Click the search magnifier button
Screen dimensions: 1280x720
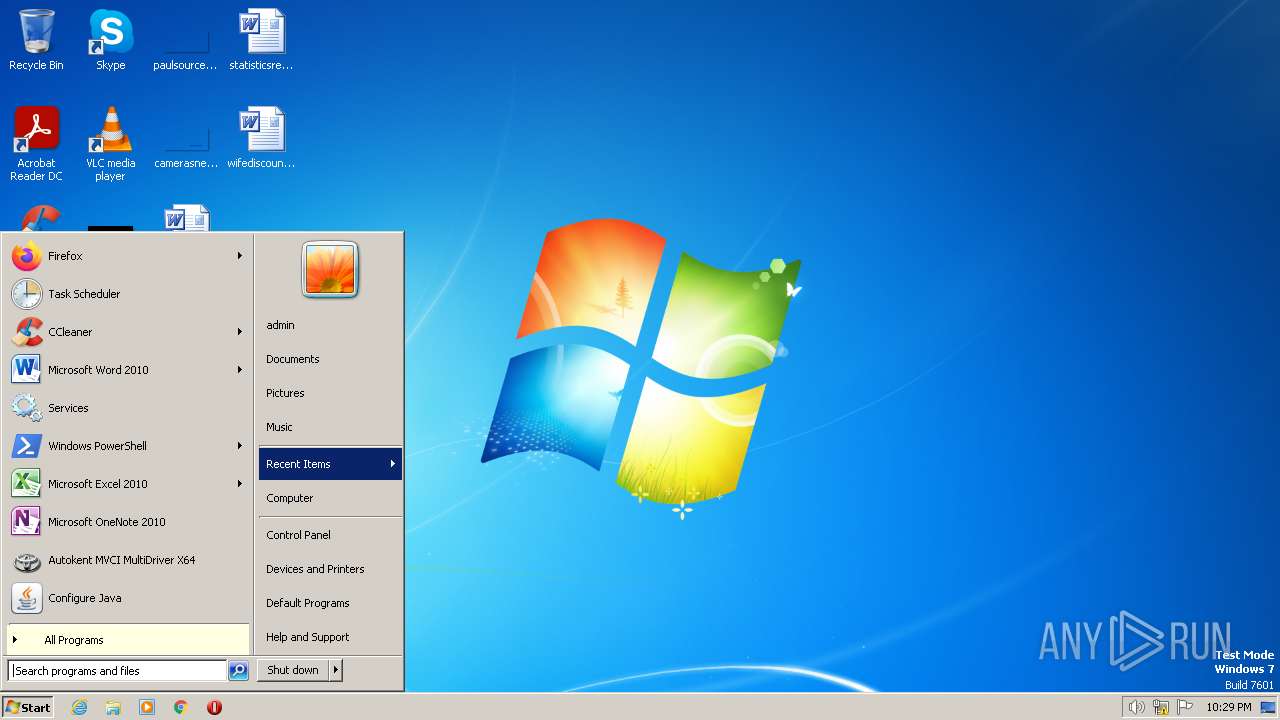[x=238, y=671]
